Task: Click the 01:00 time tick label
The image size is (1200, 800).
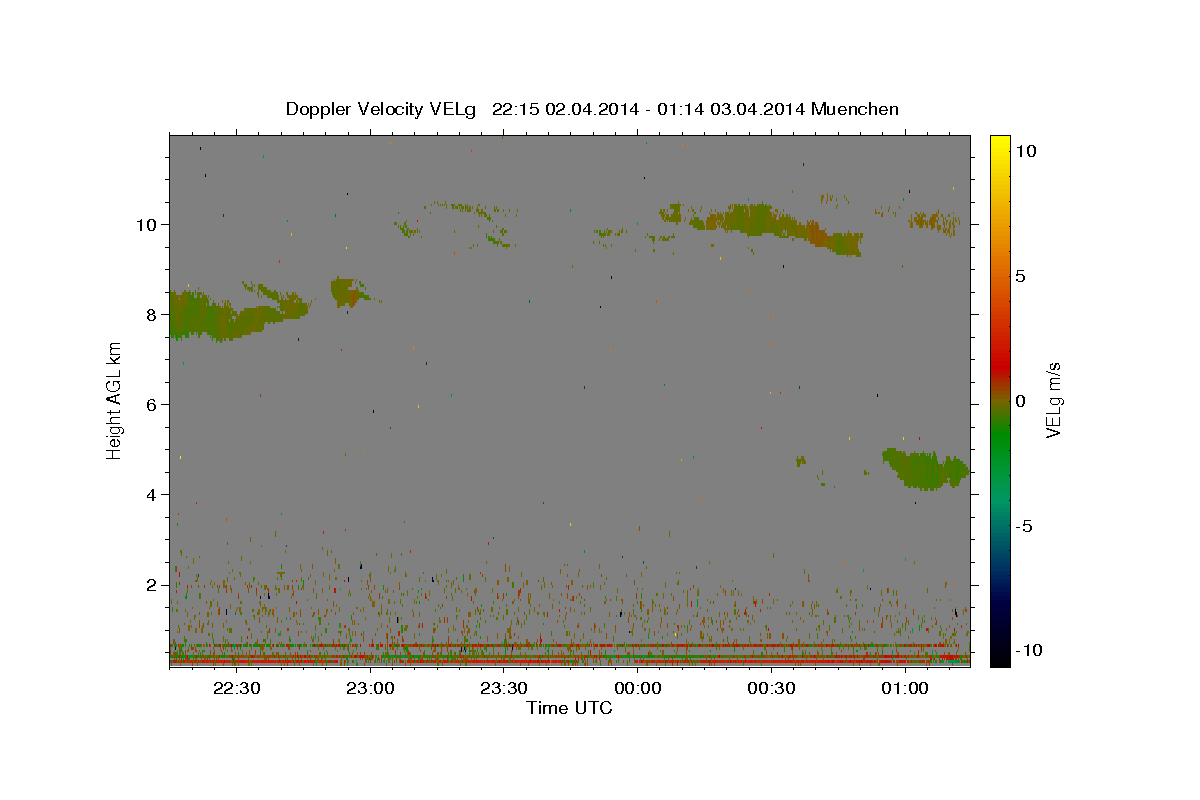Action: point(905,689)
